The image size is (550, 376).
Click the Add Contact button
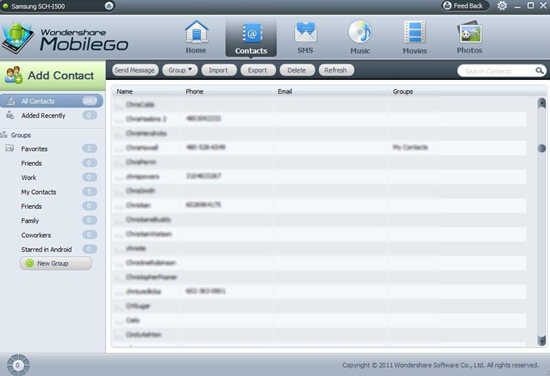click(53, 75)
